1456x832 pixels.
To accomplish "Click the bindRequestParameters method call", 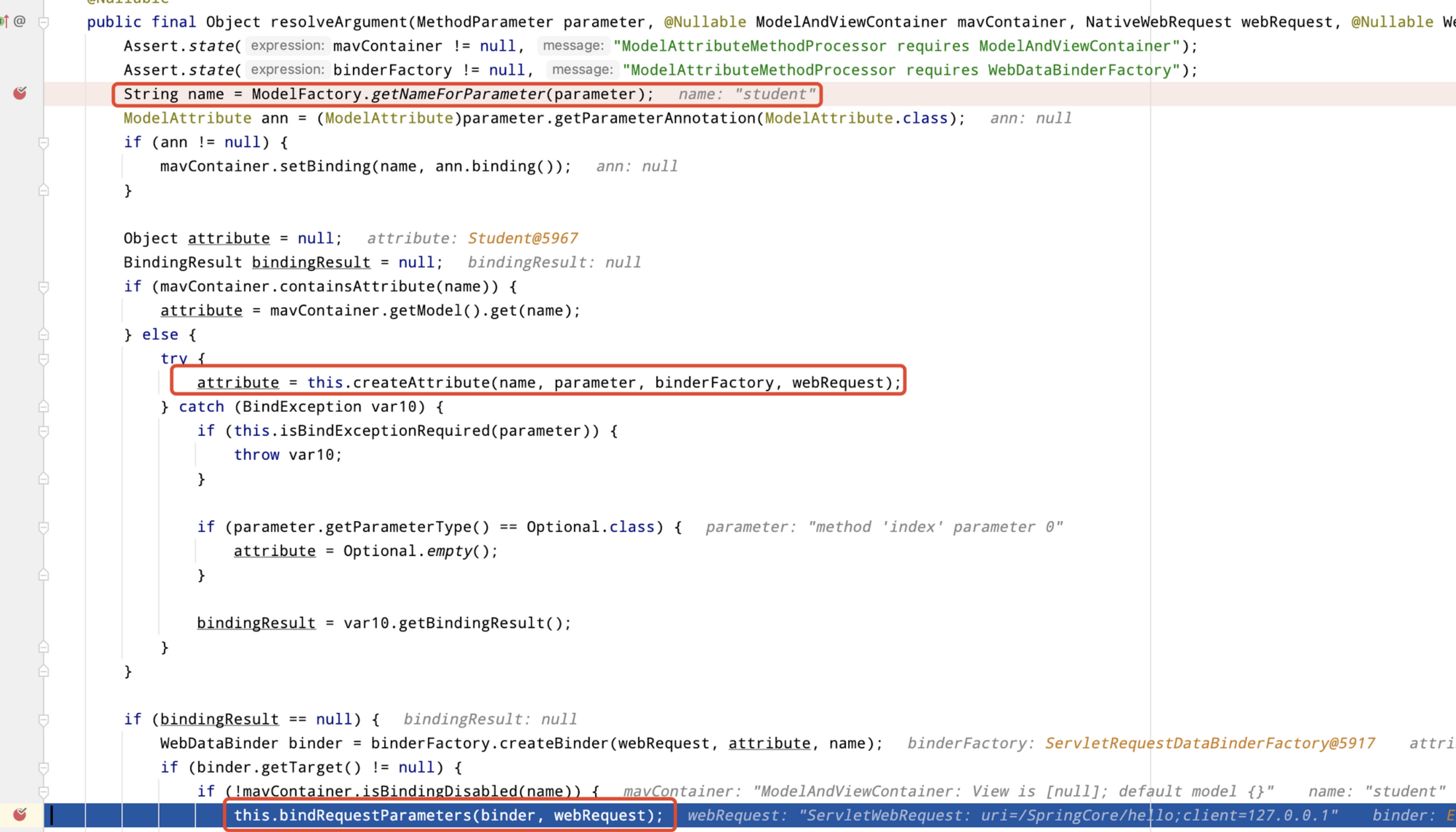I will [x=375, y=815].
